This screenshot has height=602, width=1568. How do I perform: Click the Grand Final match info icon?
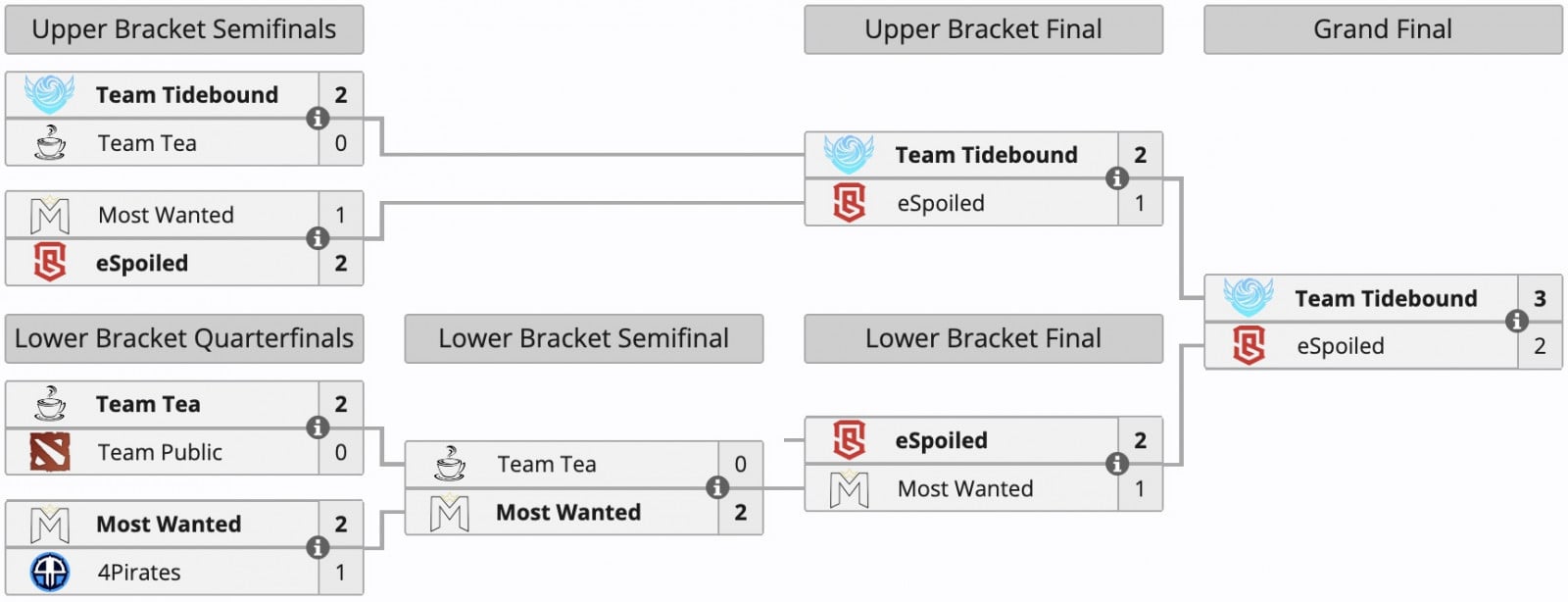point(1516,322)
